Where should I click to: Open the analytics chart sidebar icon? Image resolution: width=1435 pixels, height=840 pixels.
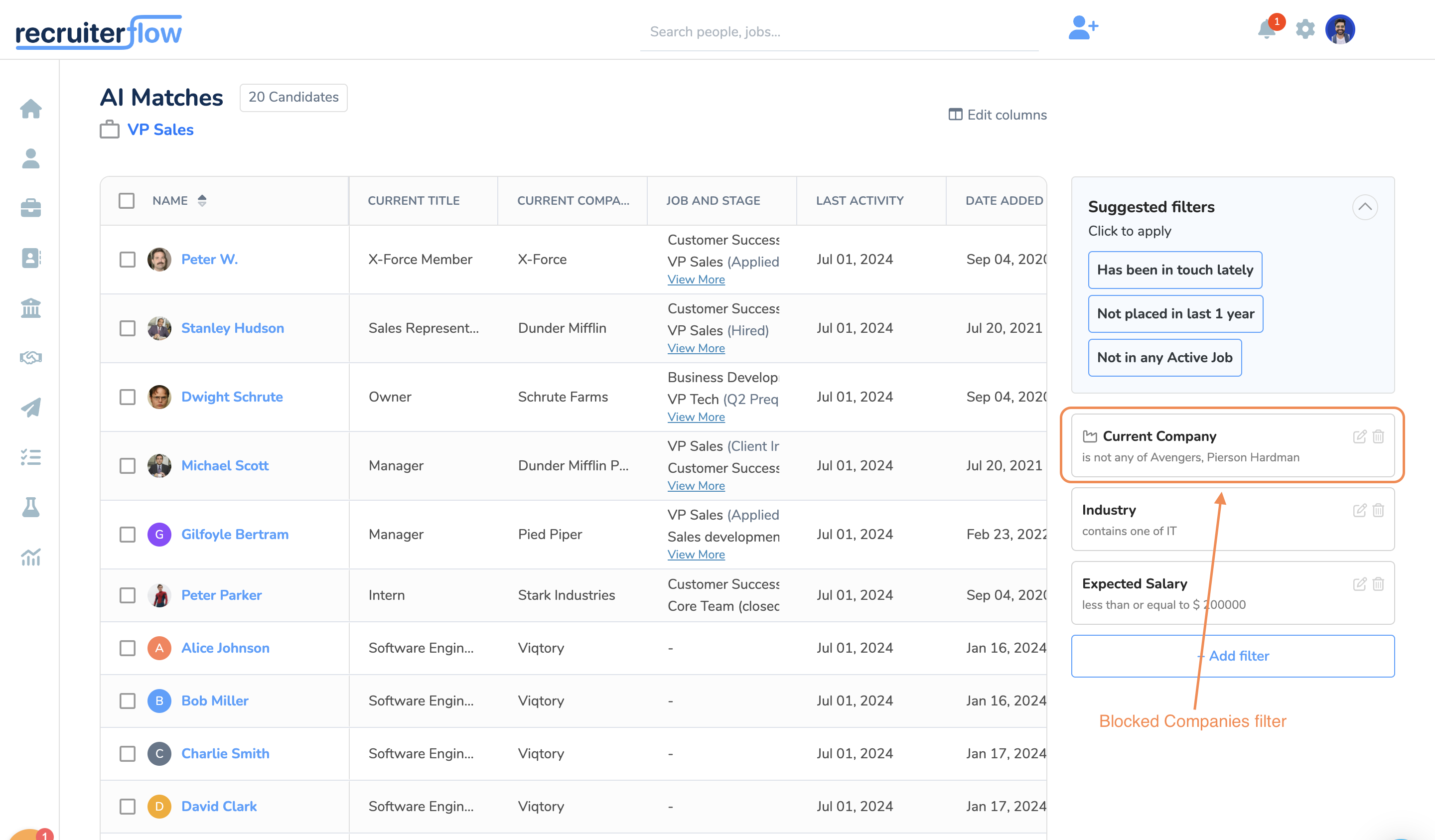coord(31,557)
